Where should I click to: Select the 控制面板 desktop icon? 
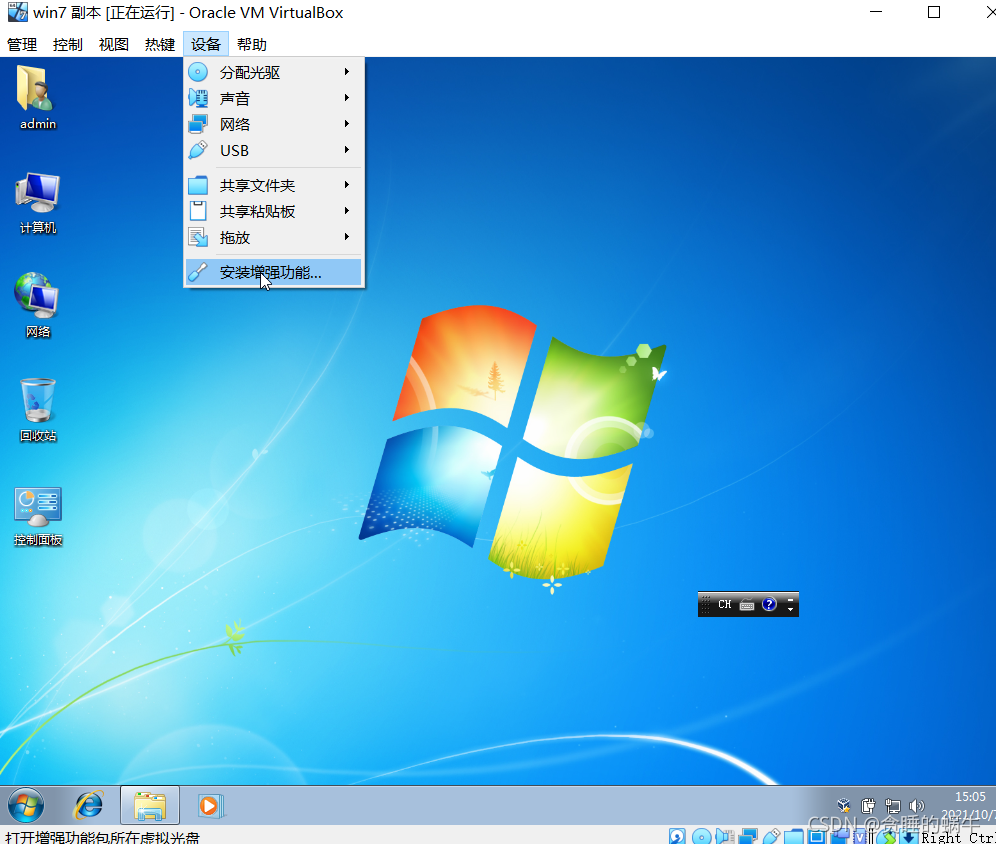point(37,516)
